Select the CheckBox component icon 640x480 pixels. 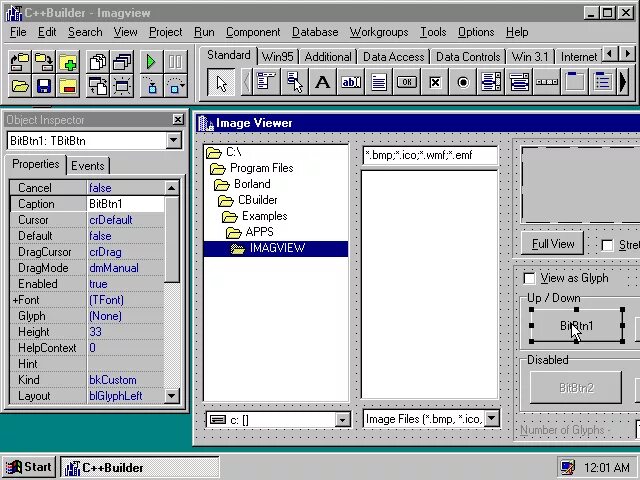(435, 82)
